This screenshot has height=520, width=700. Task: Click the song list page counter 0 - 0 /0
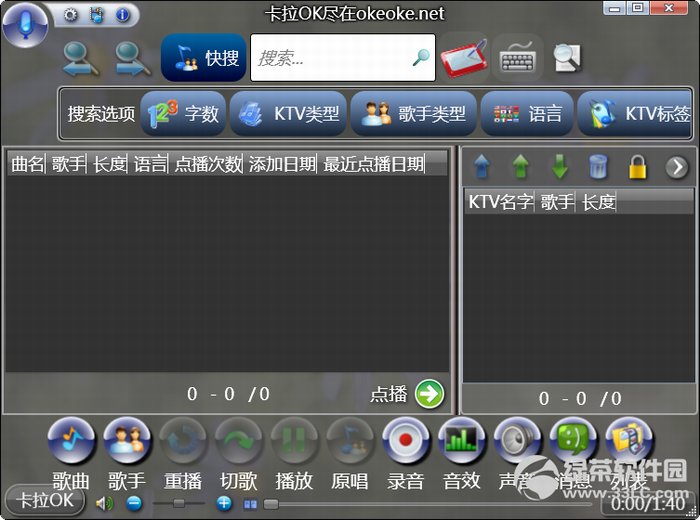point(228,394)
